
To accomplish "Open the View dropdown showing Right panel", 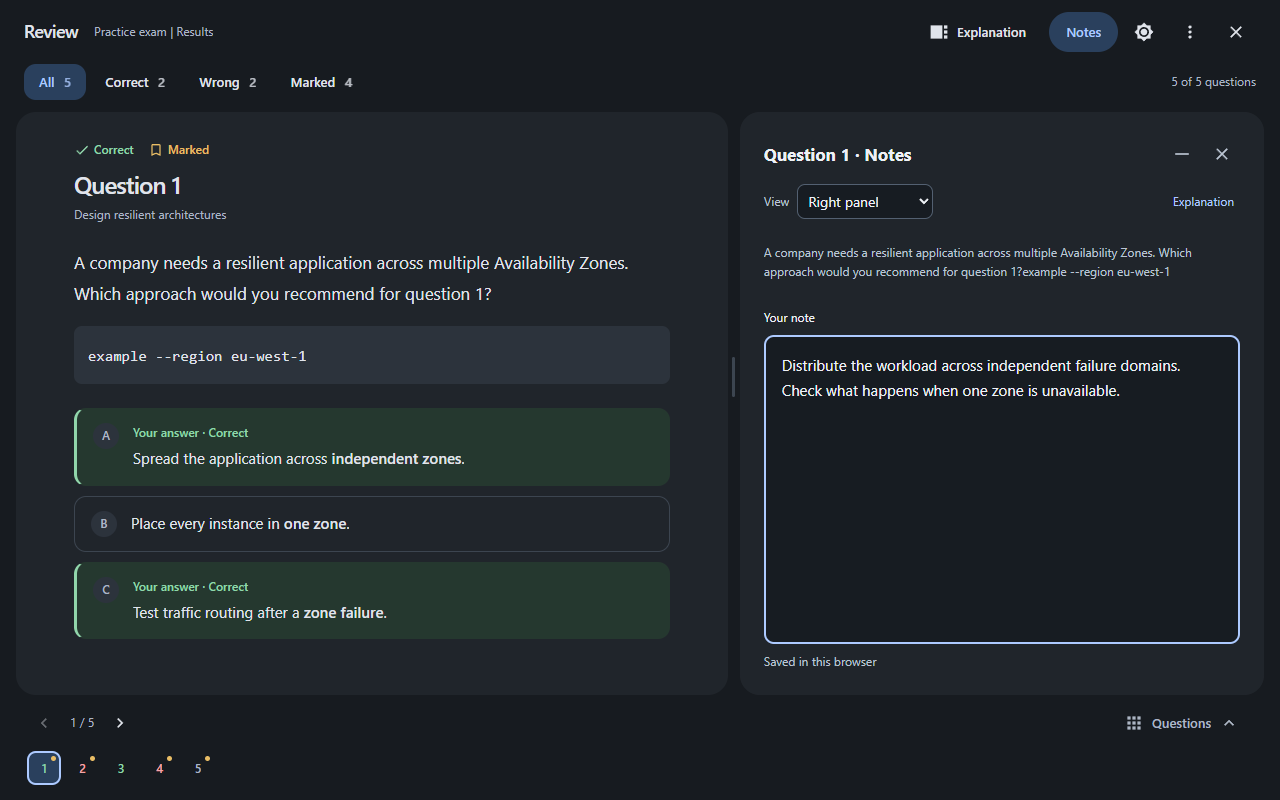I will point(865,202).
